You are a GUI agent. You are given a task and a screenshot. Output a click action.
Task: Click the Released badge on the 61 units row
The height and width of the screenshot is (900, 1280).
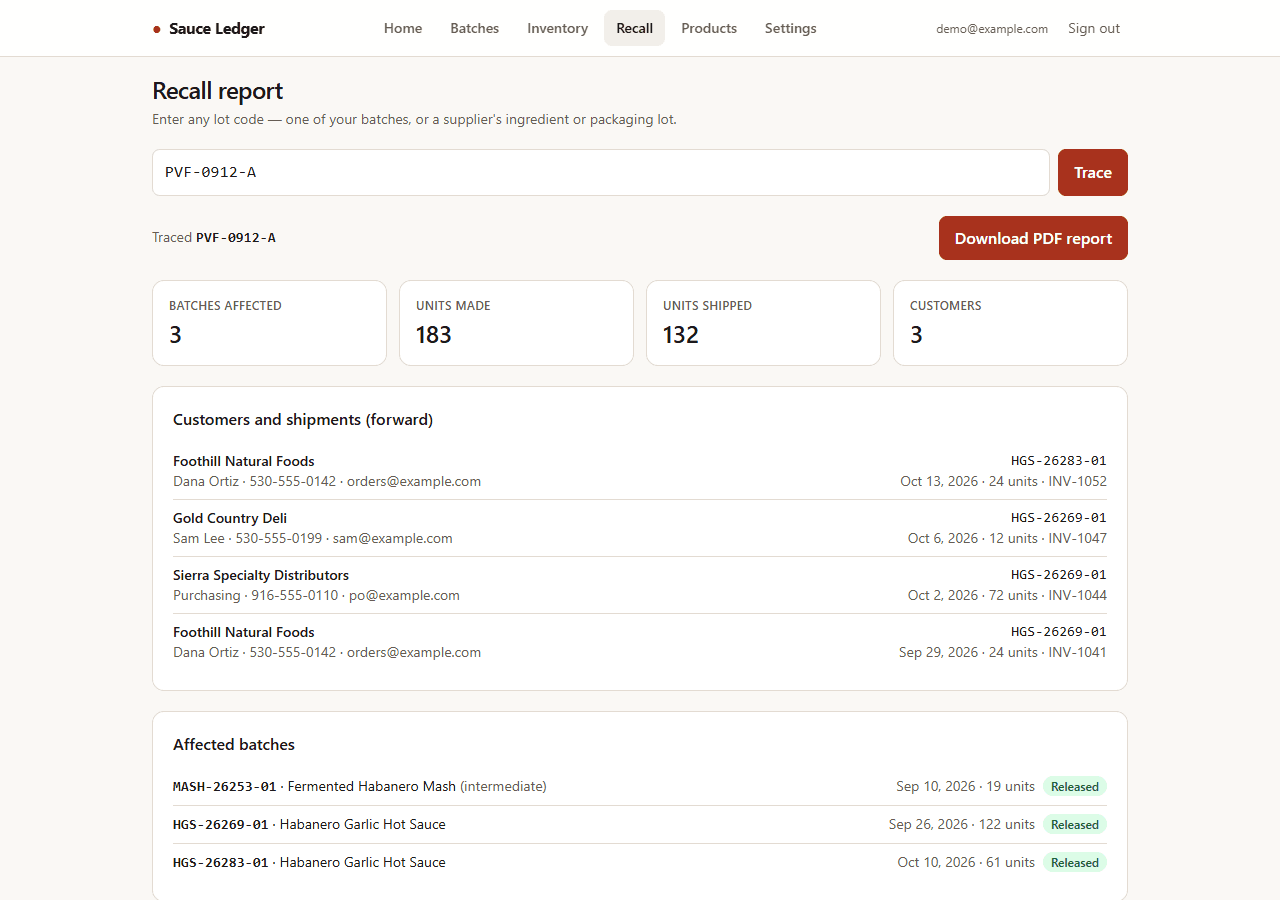tap(1075, 862)
